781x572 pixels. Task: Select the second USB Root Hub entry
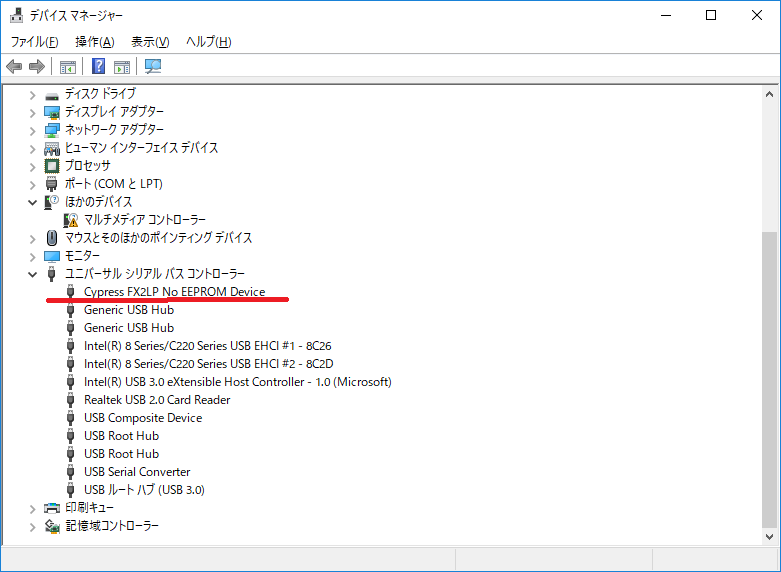tap(122, 453)
